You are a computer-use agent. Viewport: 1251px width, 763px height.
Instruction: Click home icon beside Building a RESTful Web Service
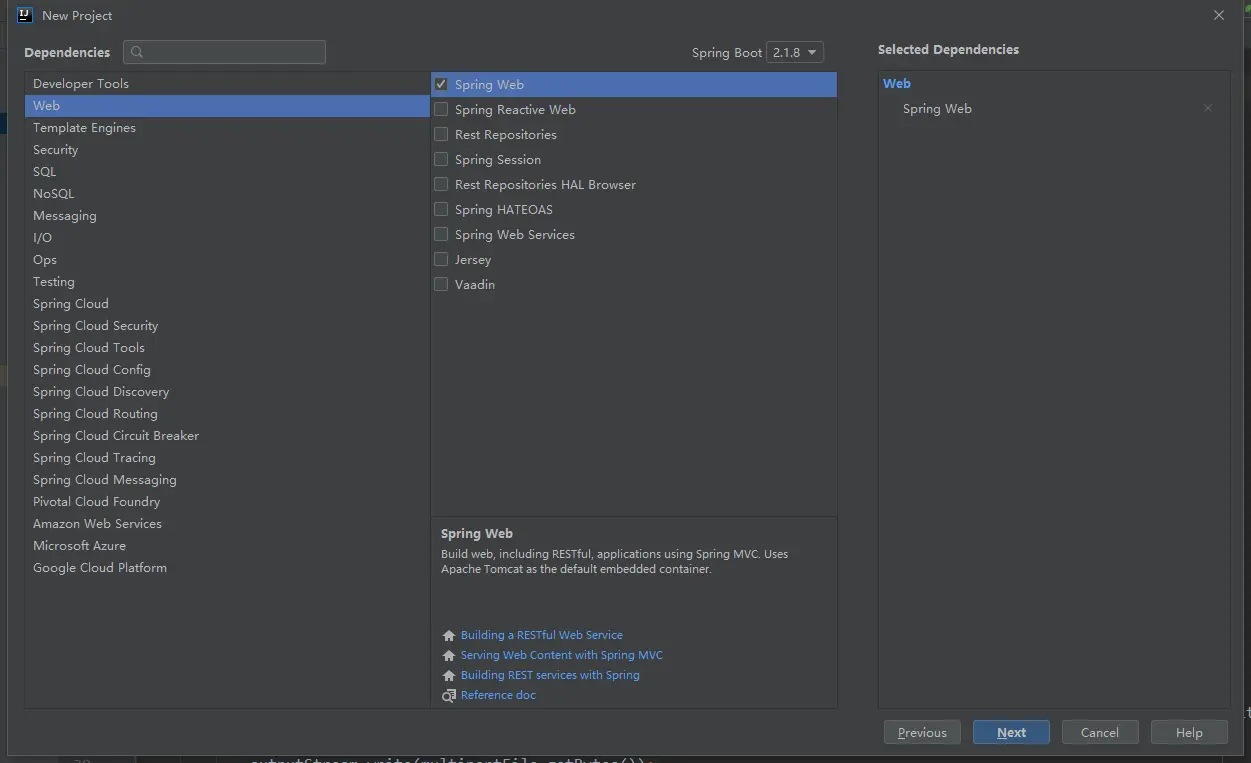coord(449,636)
